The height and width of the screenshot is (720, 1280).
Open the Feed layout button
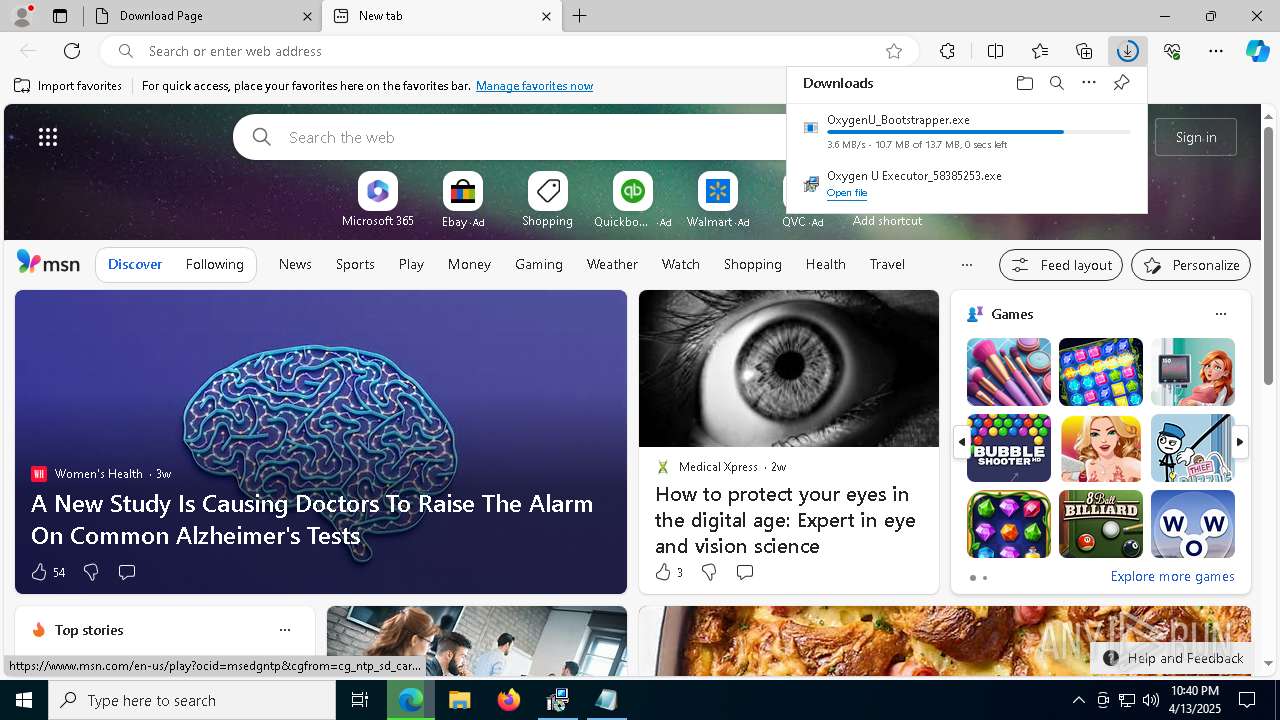click(1061, 265)
